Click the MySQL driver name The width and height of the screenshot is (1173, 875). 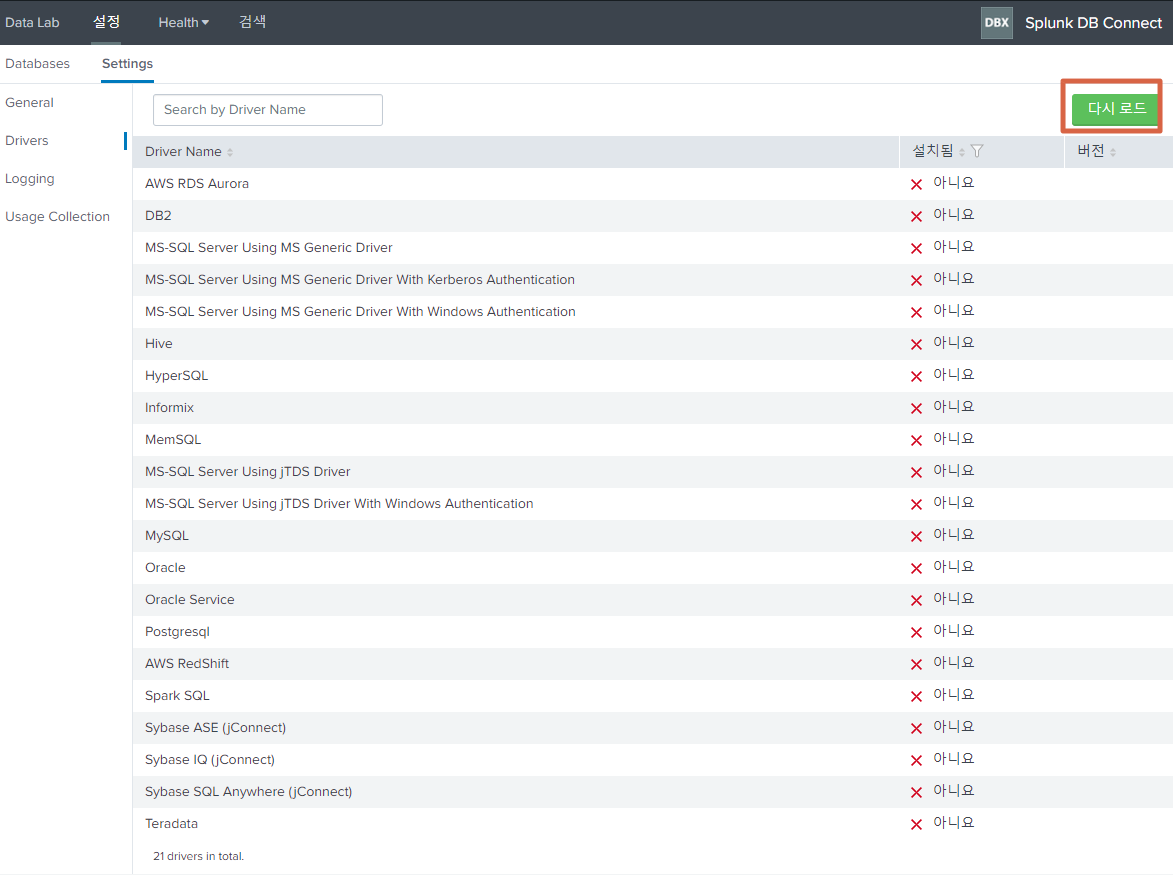pyautogui.click(x=167, y=536)
